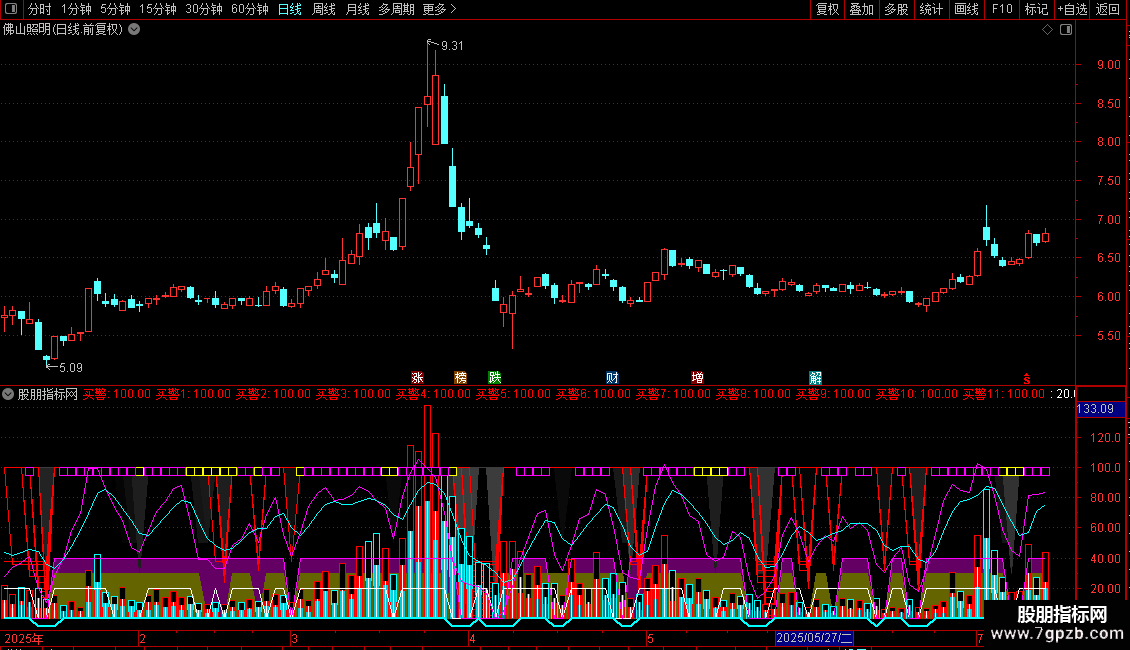Open the 跌 event marker icon

pyautogui.click(x=494, y=378)
